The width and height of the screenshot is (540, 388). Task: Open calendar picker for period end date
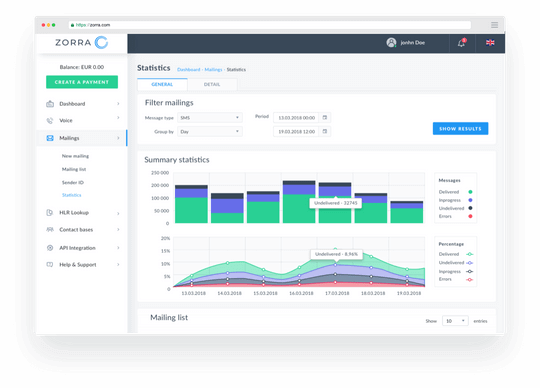(x=324, y=131)
